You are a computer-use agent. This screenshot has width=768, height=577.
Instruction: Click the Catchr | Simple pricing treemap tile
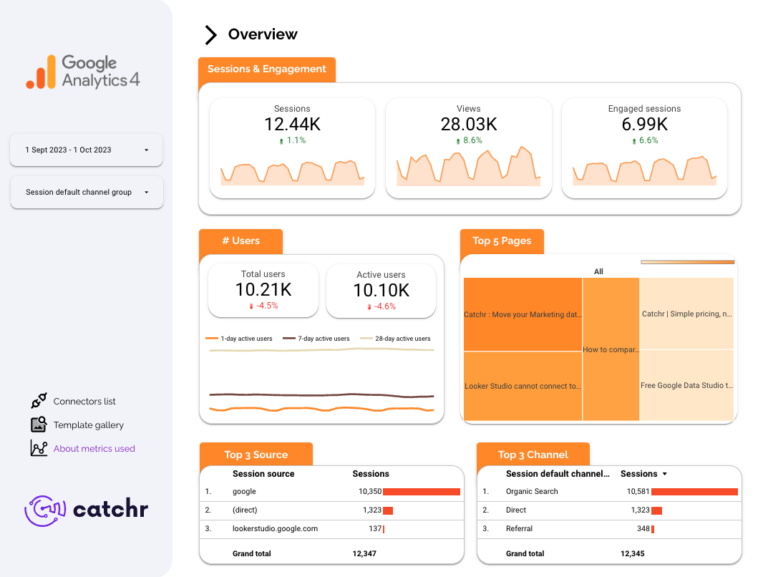[687, 313]
